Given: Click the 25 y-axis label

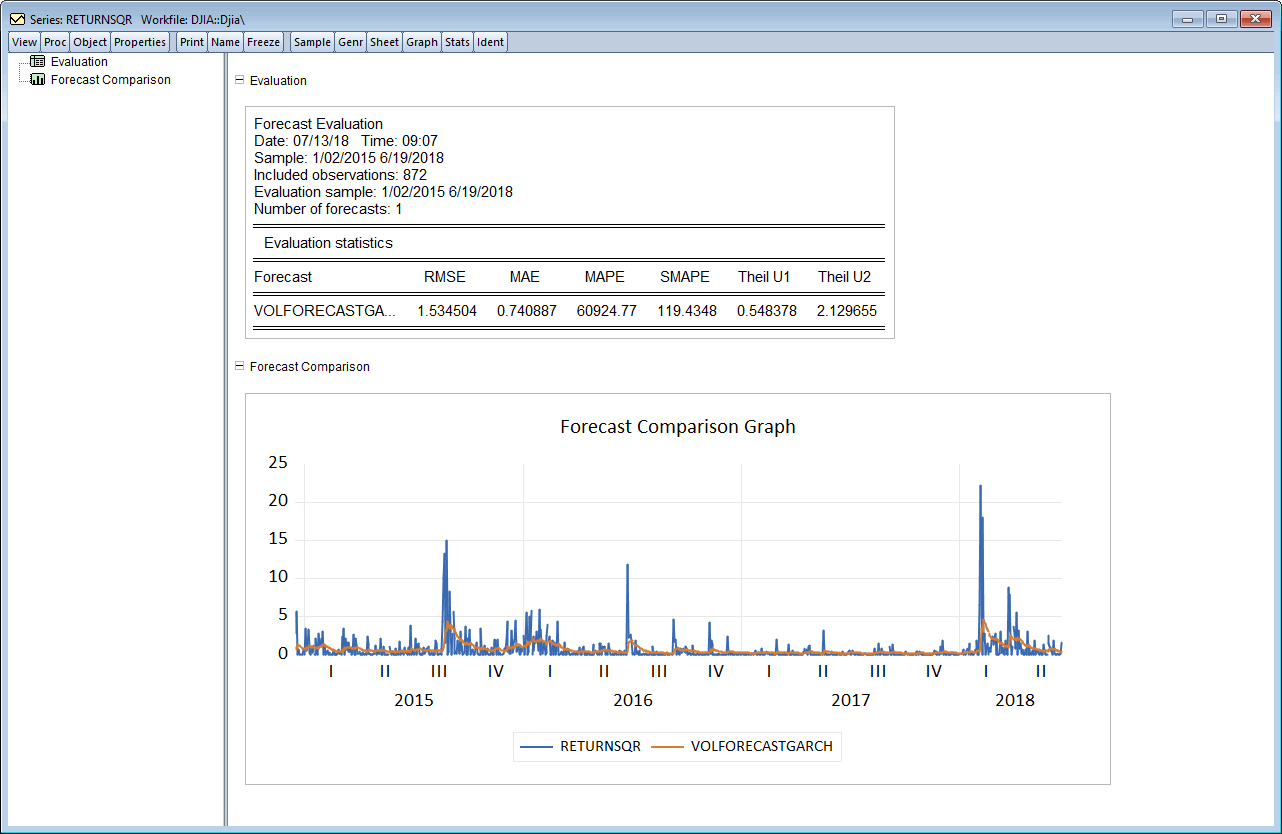Looking at the screenshot, I should pyautogui.click(x=277, y=462).
